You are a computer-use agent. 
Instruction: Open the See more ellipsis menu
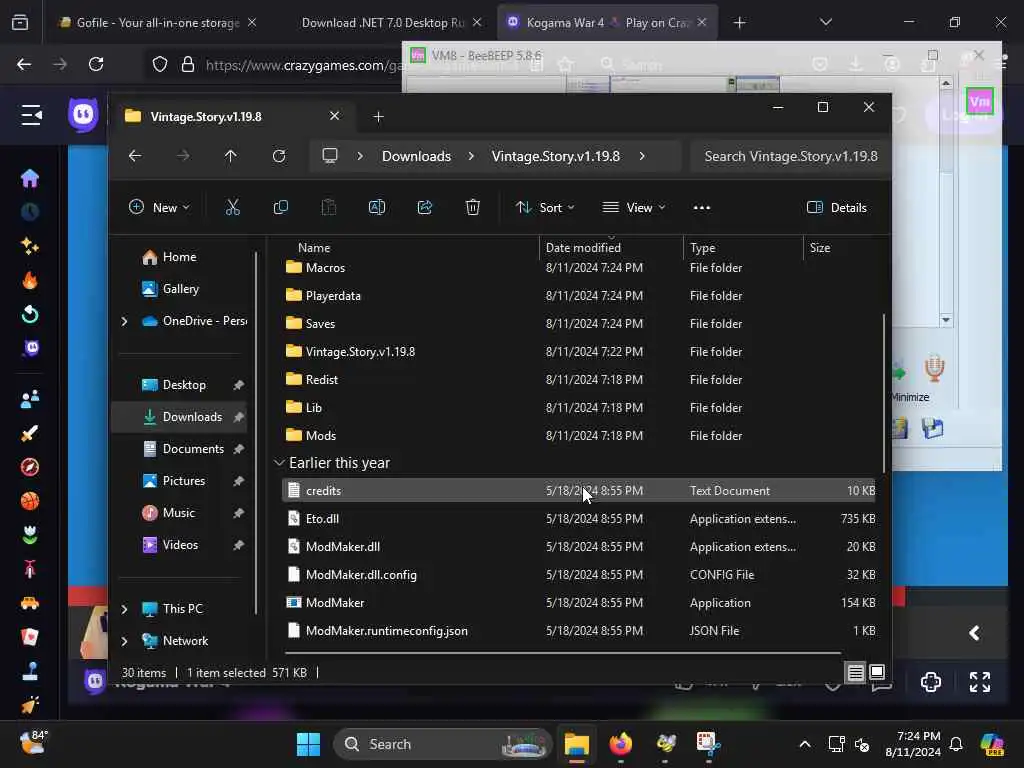[x=701, y=208]
